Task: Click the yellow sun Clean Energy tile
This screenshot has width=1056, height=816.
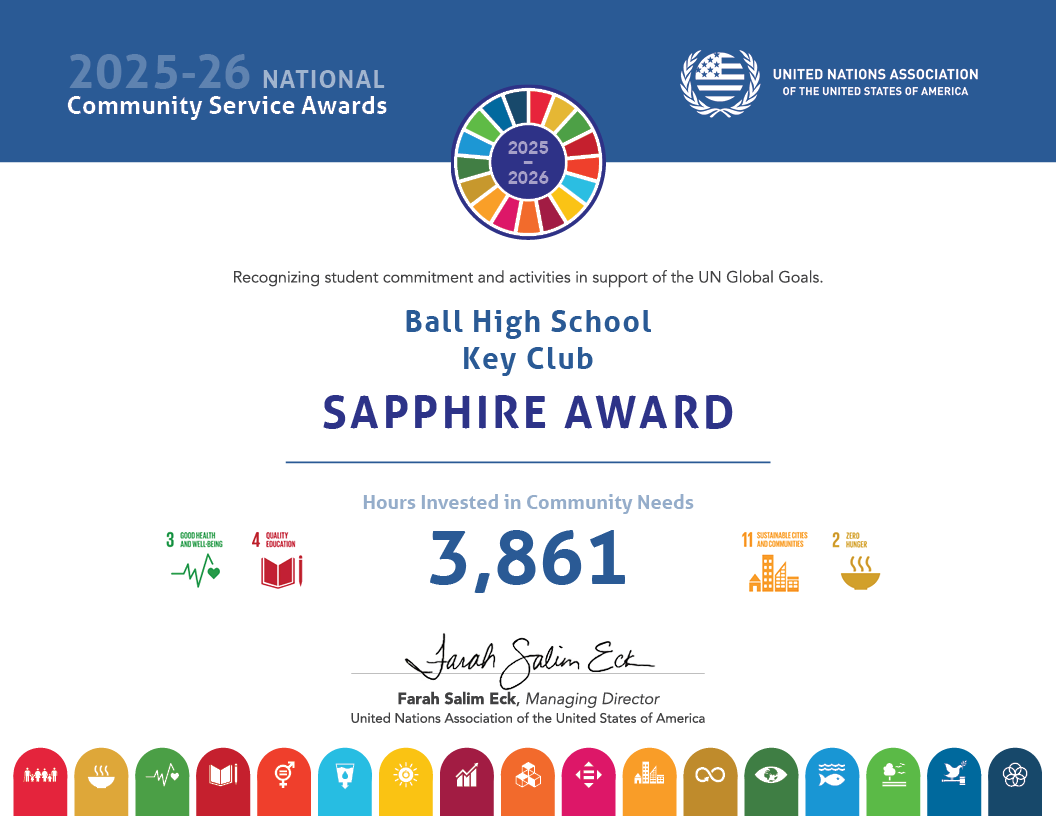Action: [x=406, y=782]
